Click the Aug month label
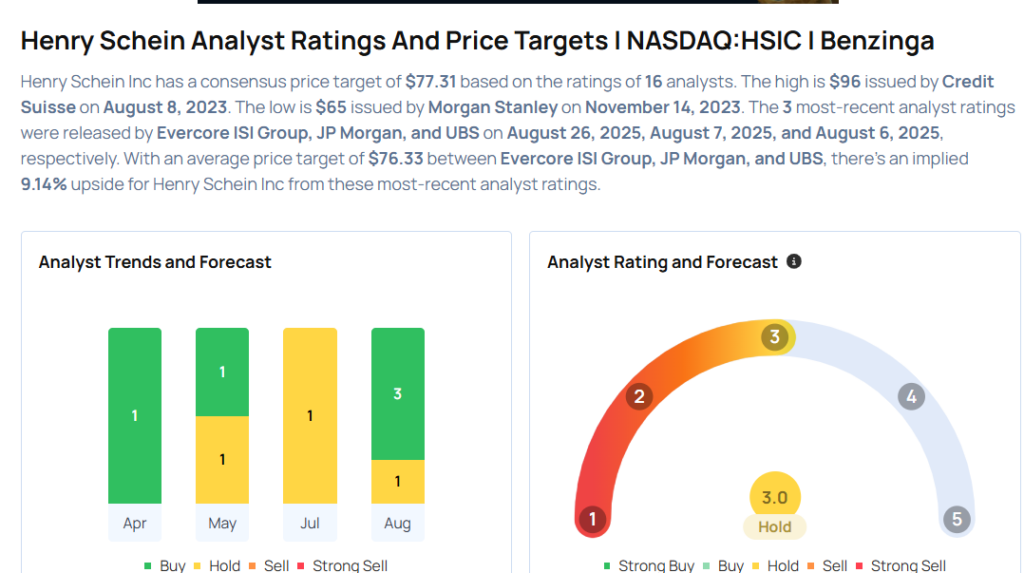Viewport: 1024px width, 573px height. pyautogui.click(x=398, y=523)
